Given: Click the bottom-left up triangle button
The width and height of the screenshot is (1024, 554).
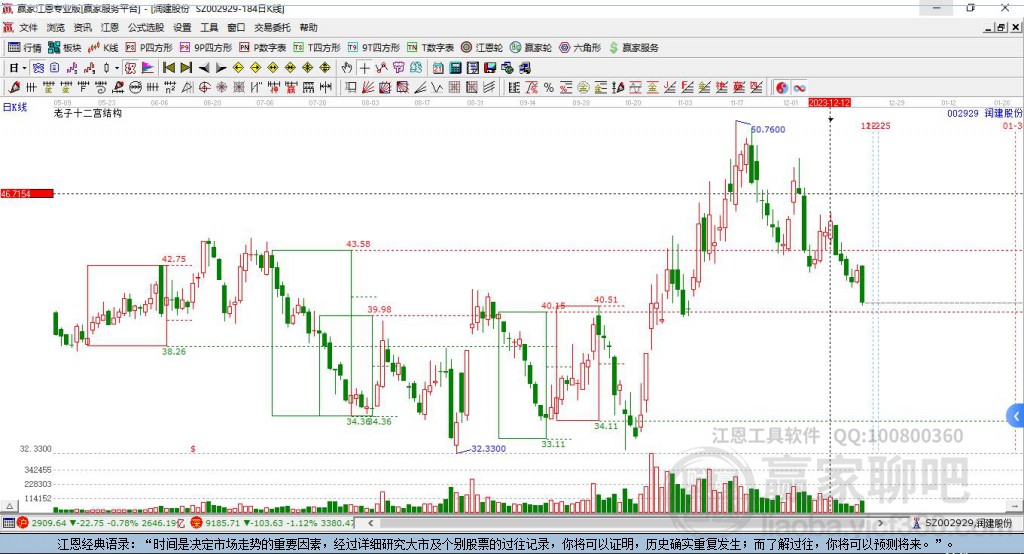Looking at the screenshot, I should pyautogui.click(x=9, y=506).
